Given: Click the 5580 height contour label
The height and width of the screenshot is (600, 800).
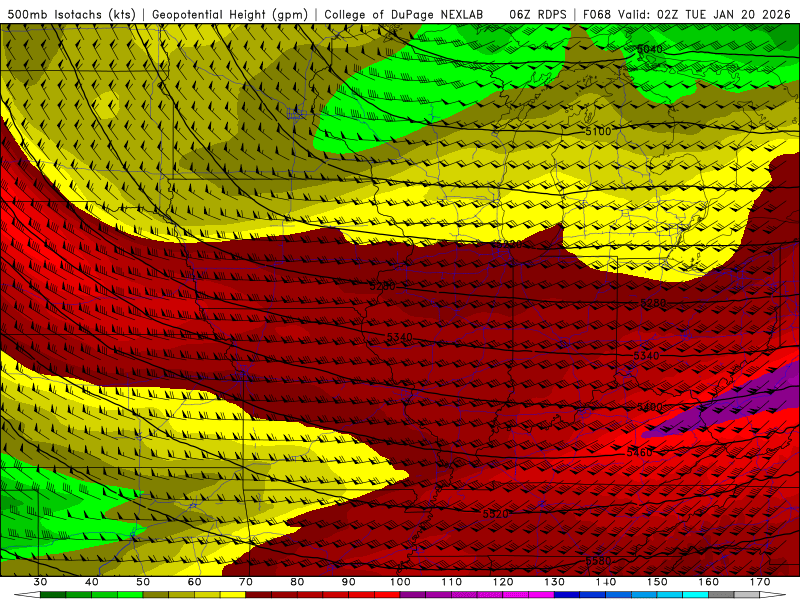Looking at the screenshot, I should pos(598,561).
